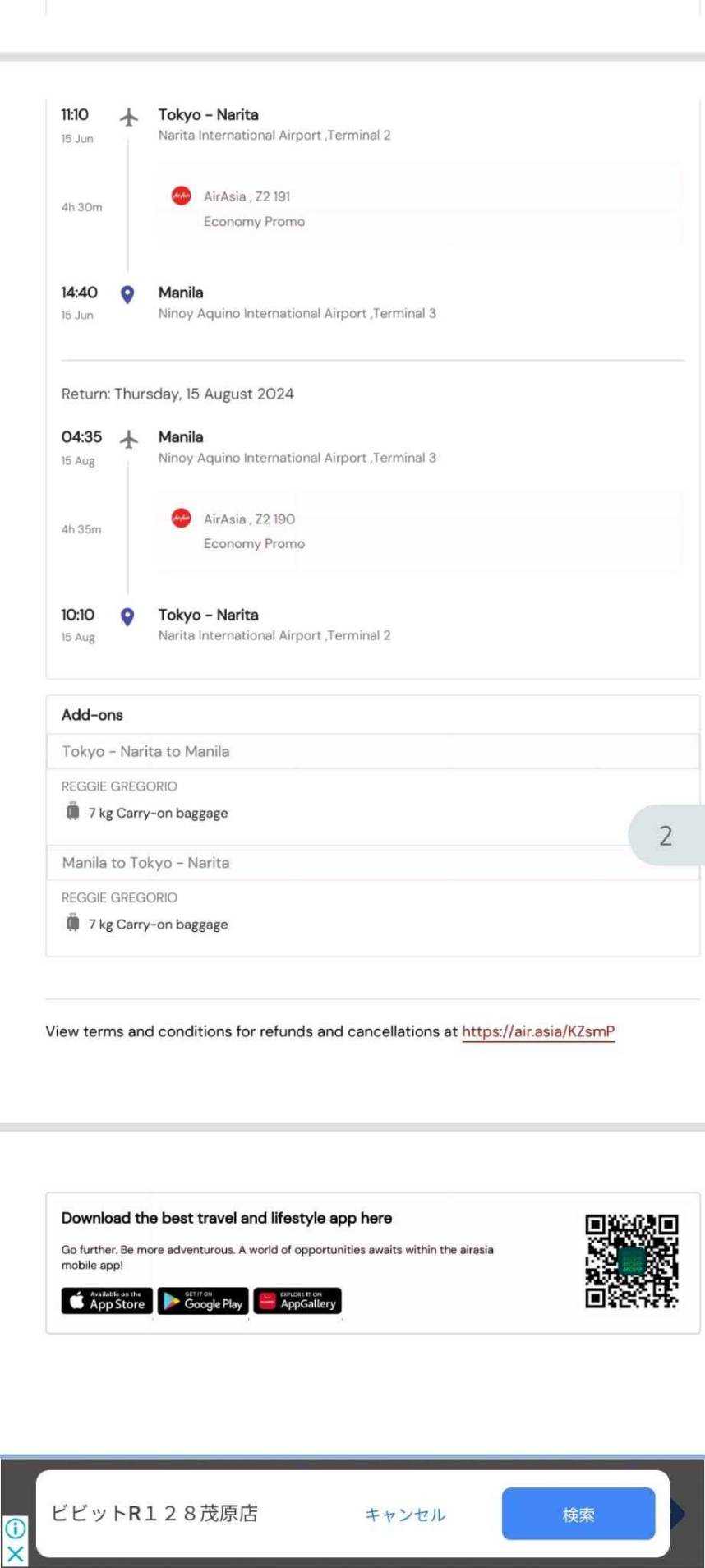The height and width of the screenshot is (1568, 705).
Task: Click the departure airplane icon for Tokyo outbound
Action: pos(128,117)
